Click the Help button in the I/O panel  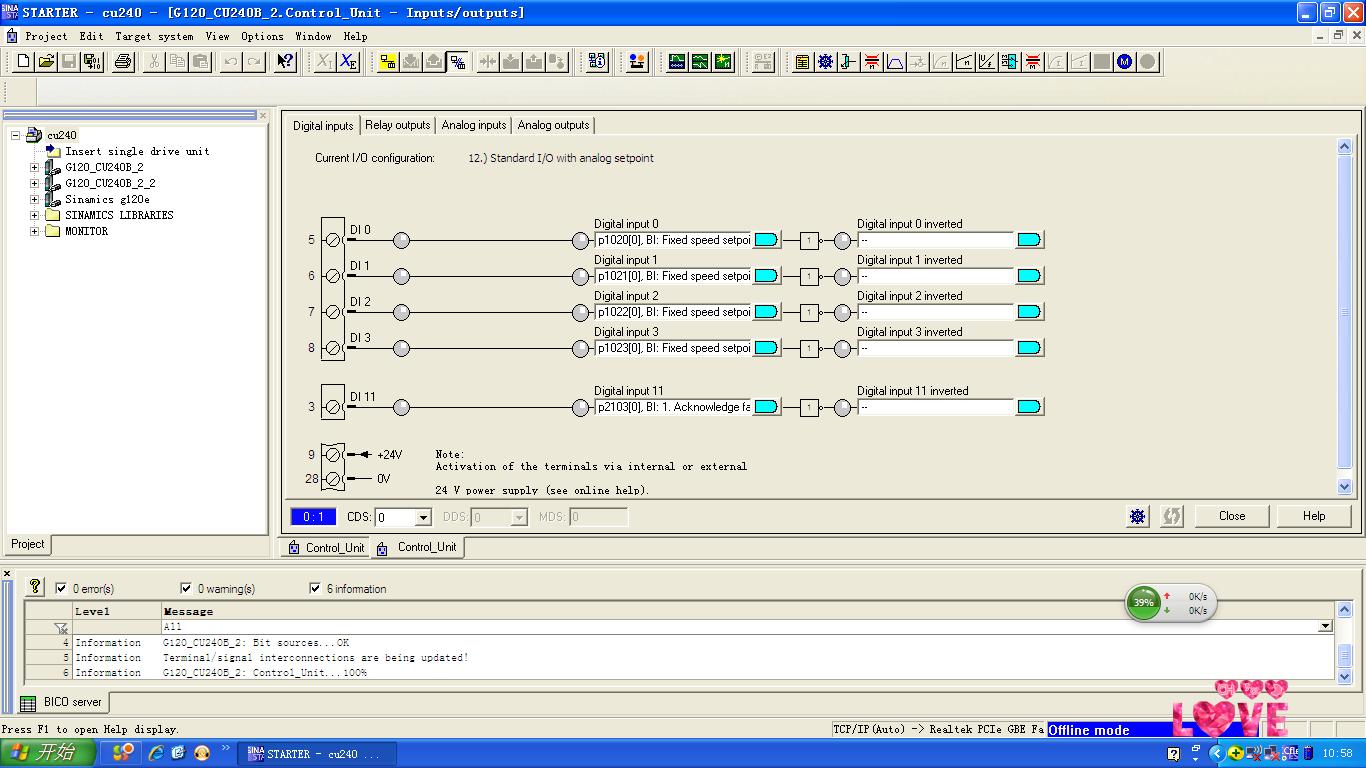pyautogui.click(x=1314, y=516)
